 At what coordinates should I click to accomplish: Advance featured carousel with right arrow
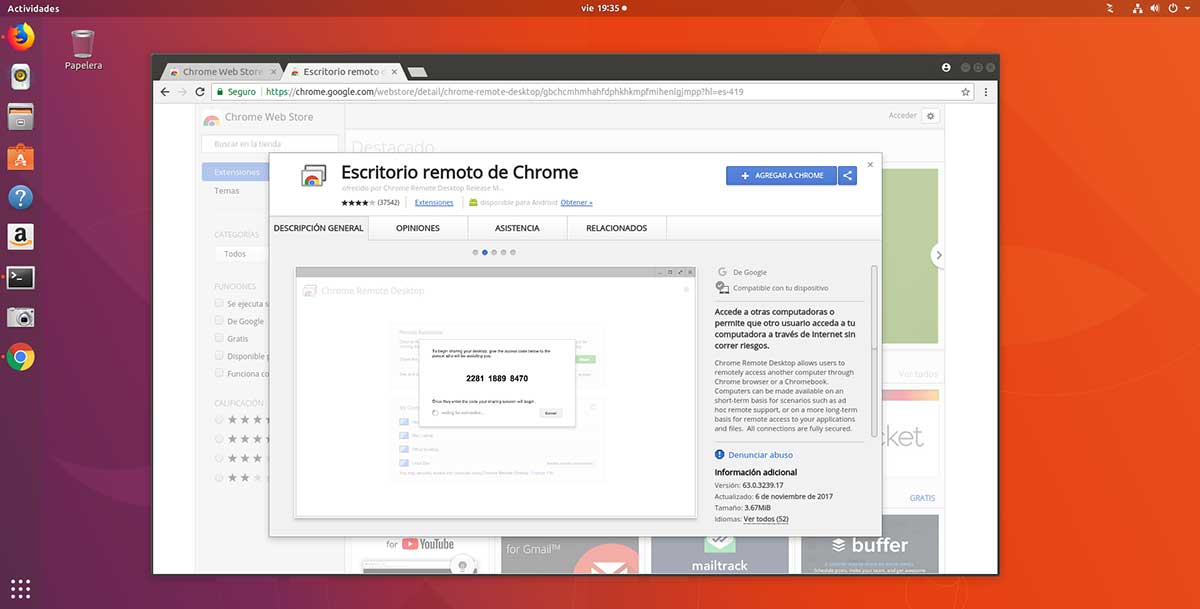pyautogui.click(x=938, y=255)
